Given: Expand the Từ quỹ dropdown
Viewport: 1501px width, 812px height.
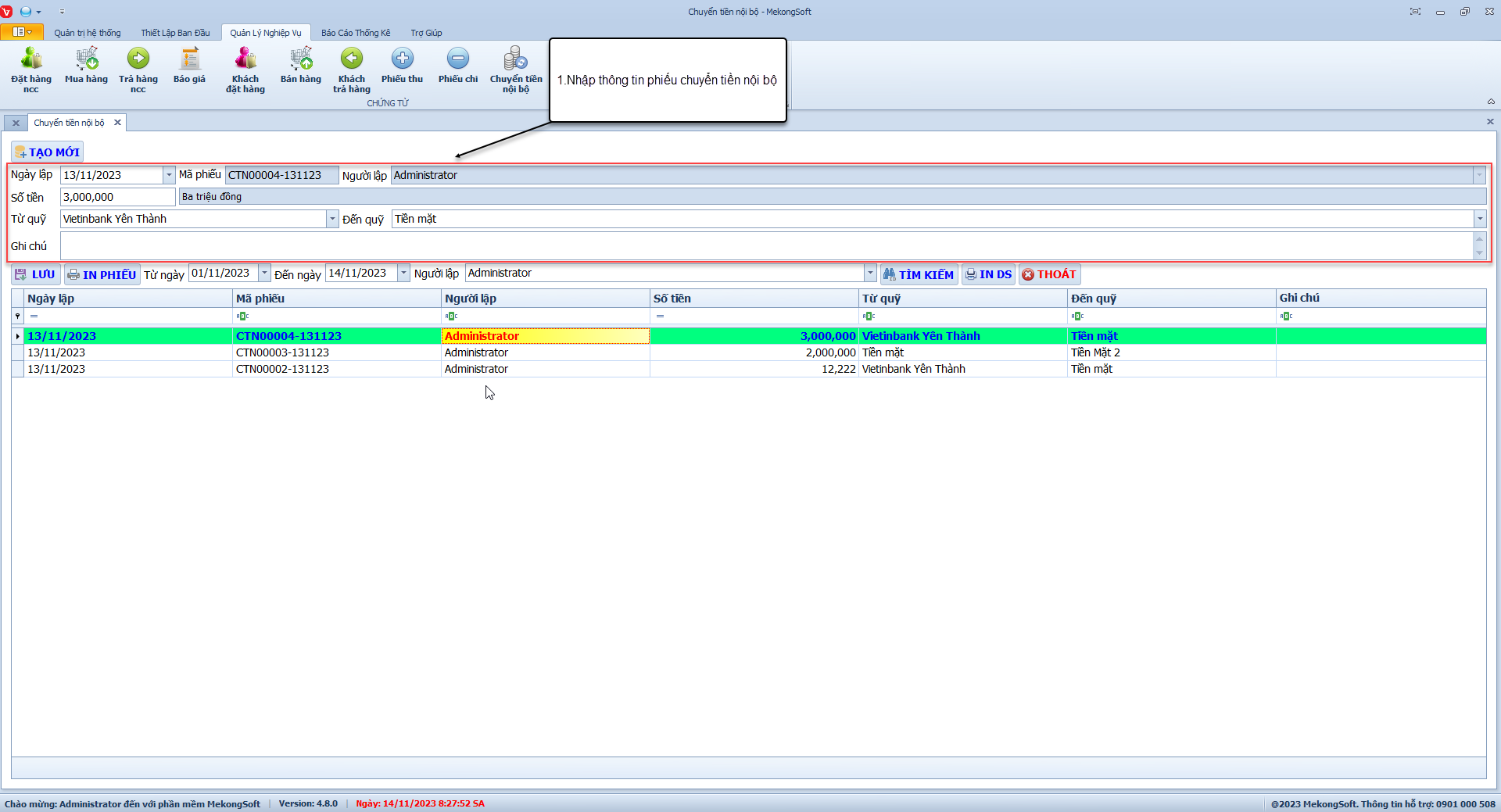Looking at the screenshot, I should [332, 219].
